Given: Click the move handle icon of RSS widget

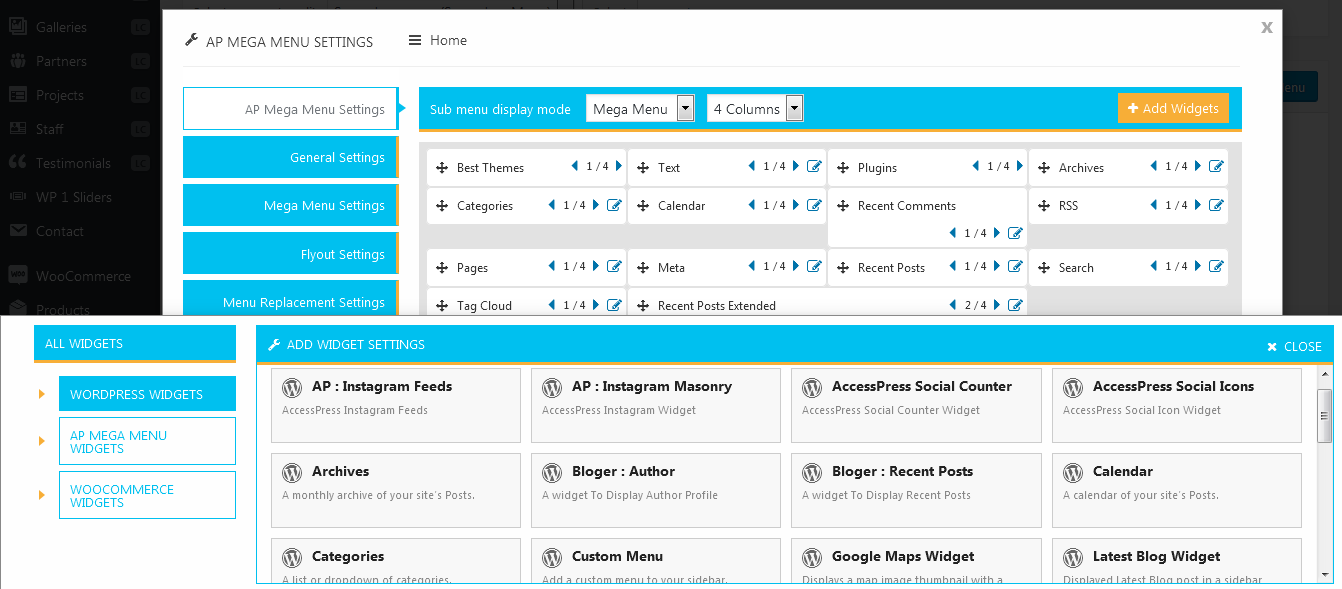Looking at the screenshot, I should point(1044,206).
